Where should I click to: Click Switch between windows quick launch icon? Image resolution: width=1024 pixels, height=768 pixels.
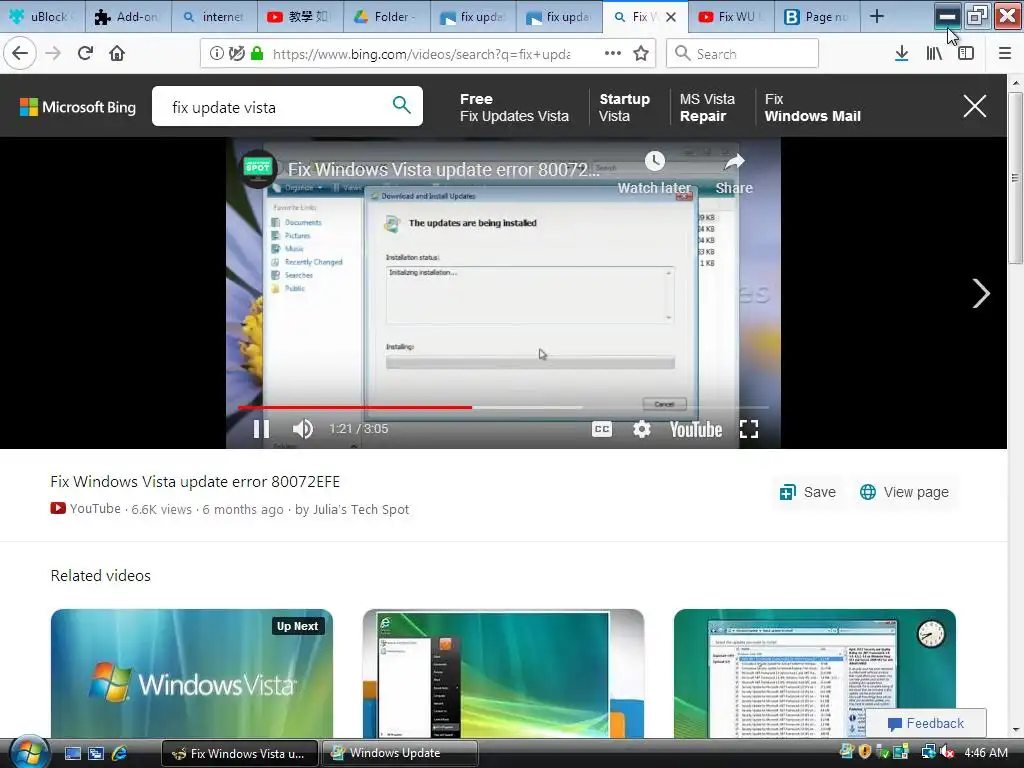click(x=95, y=754)
